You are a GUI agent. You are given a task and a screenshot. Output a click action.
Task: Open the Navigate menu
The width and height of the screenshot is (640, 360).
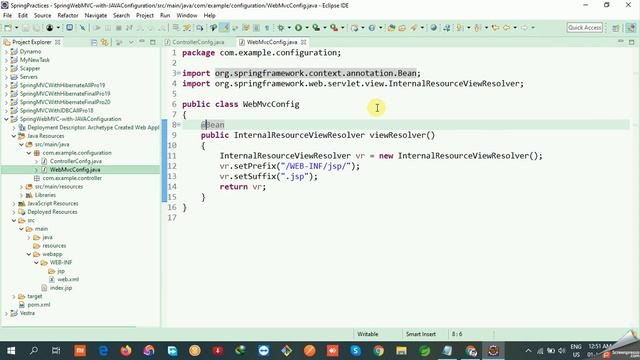[x=96, y=16]
